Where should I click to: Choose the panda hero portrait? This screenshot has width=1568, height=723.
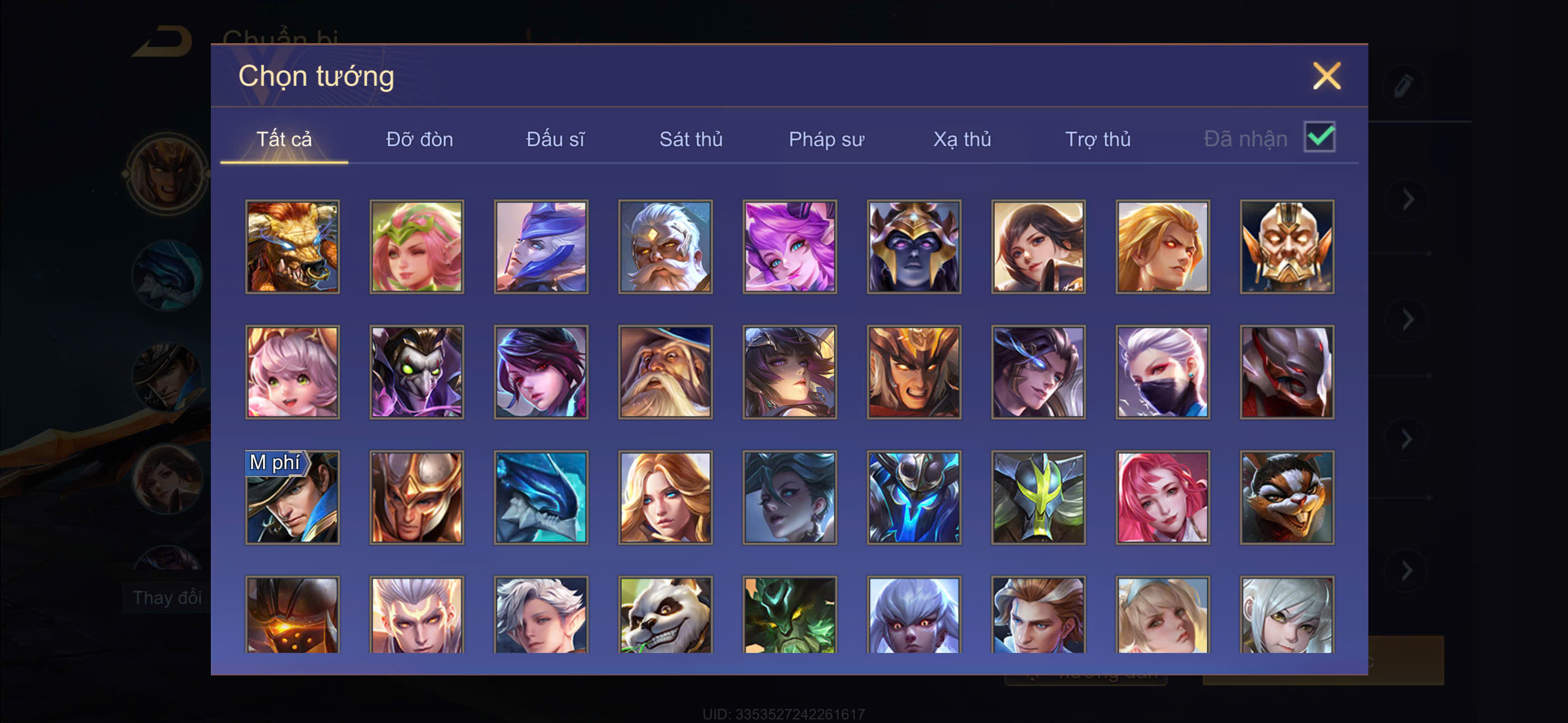click(665, 615)
